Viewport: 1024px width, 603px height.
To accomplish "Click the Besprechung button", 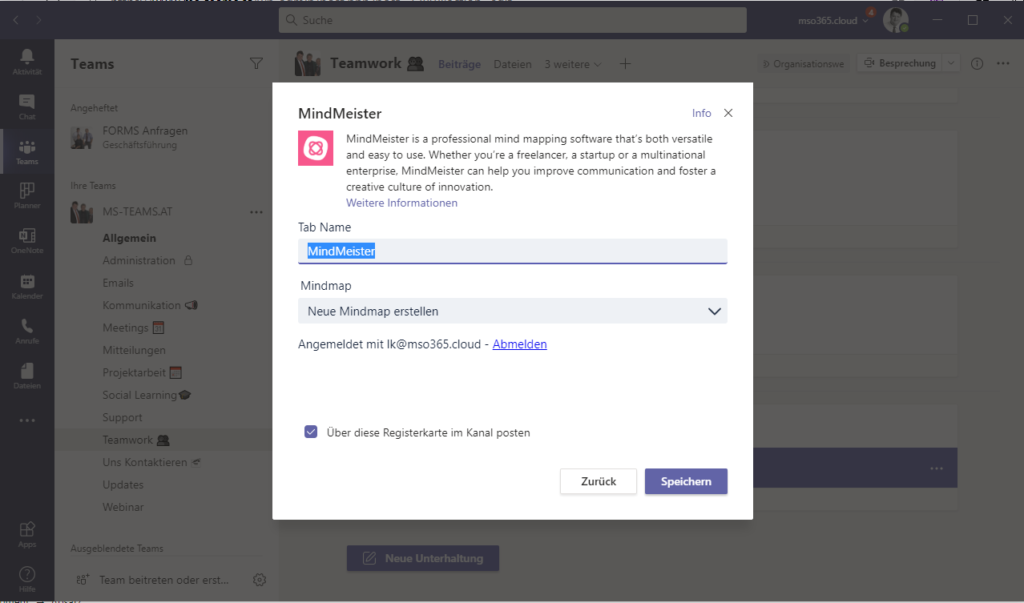I will (900, 63).
